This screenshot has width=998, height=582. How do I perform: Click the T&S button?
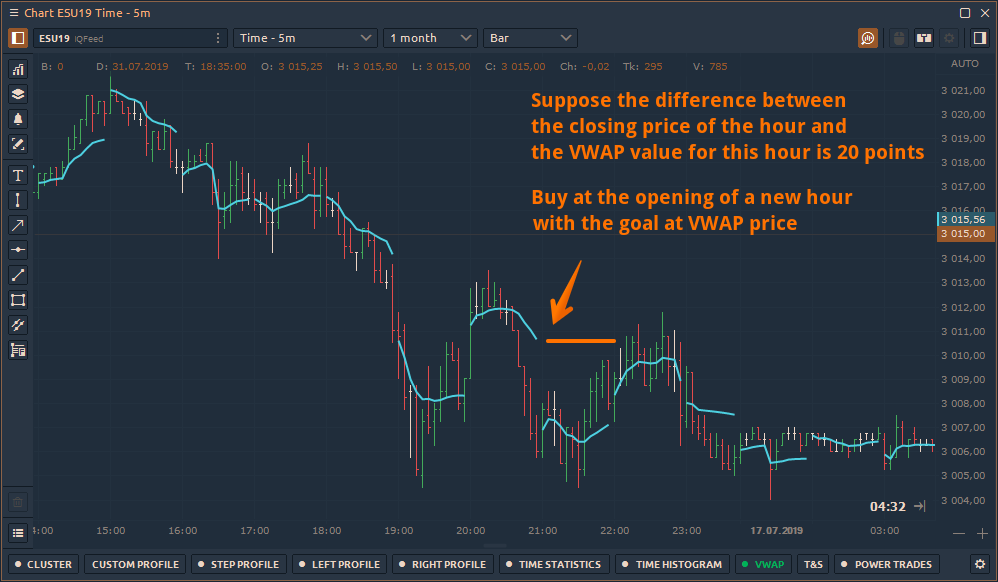[814, 564]
